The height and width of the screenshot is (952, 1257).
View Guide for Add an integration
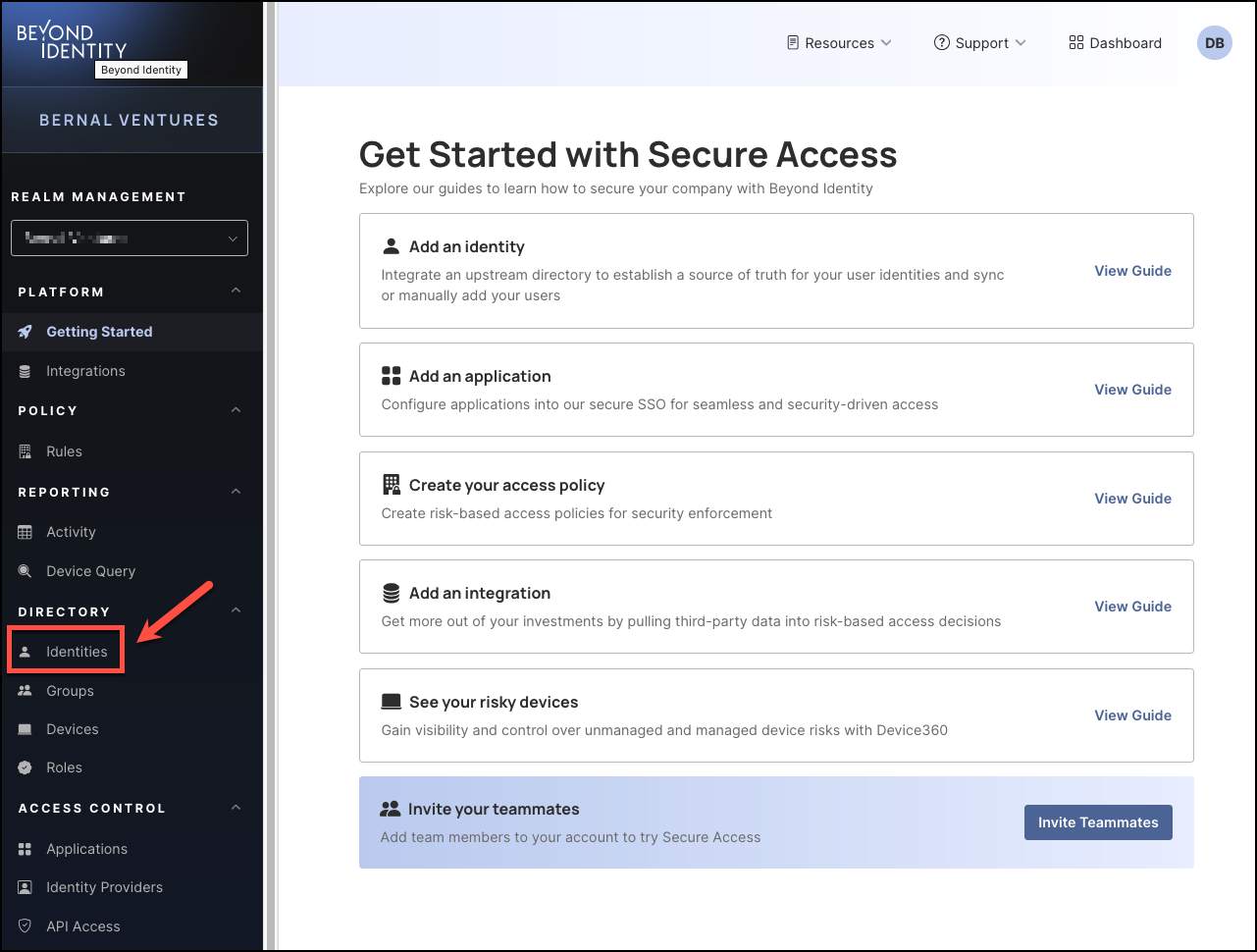[x=1132, y=607]
